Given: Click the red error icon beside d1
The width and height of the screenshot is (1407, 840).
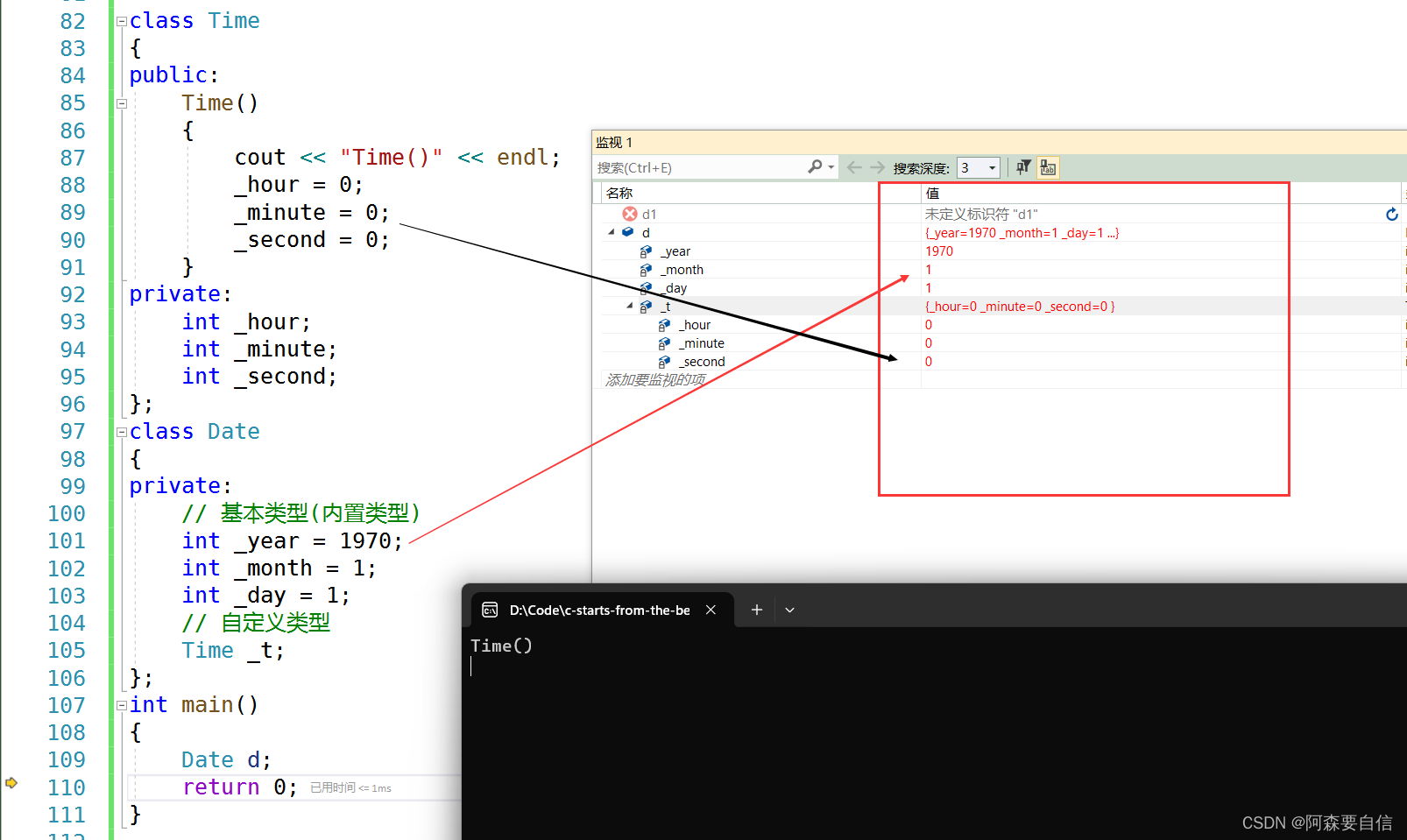Looking at the screenshot, I should click(630, 214).
